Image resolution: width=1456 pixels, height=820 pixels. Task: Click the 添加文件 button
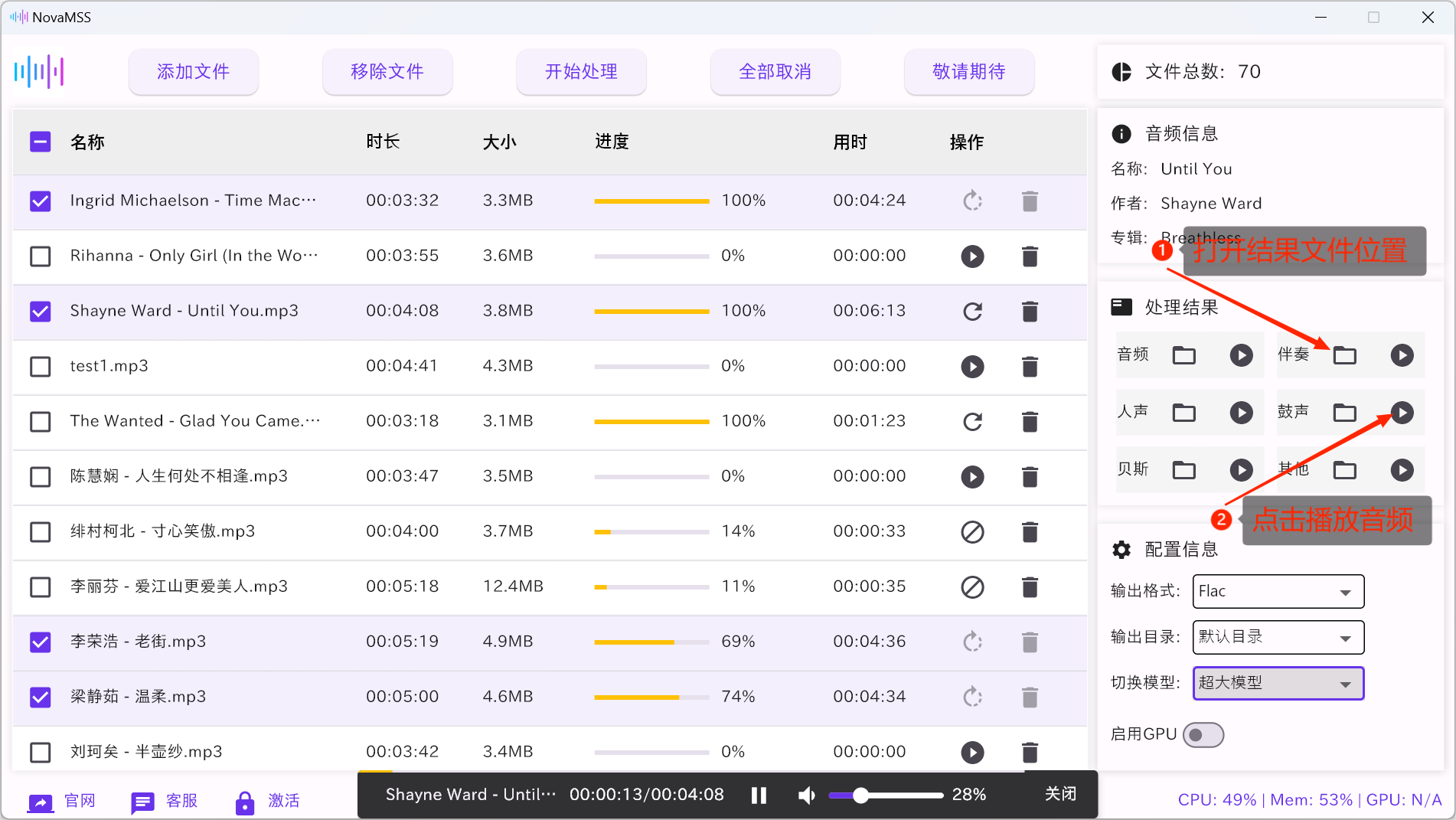[193, 71]
